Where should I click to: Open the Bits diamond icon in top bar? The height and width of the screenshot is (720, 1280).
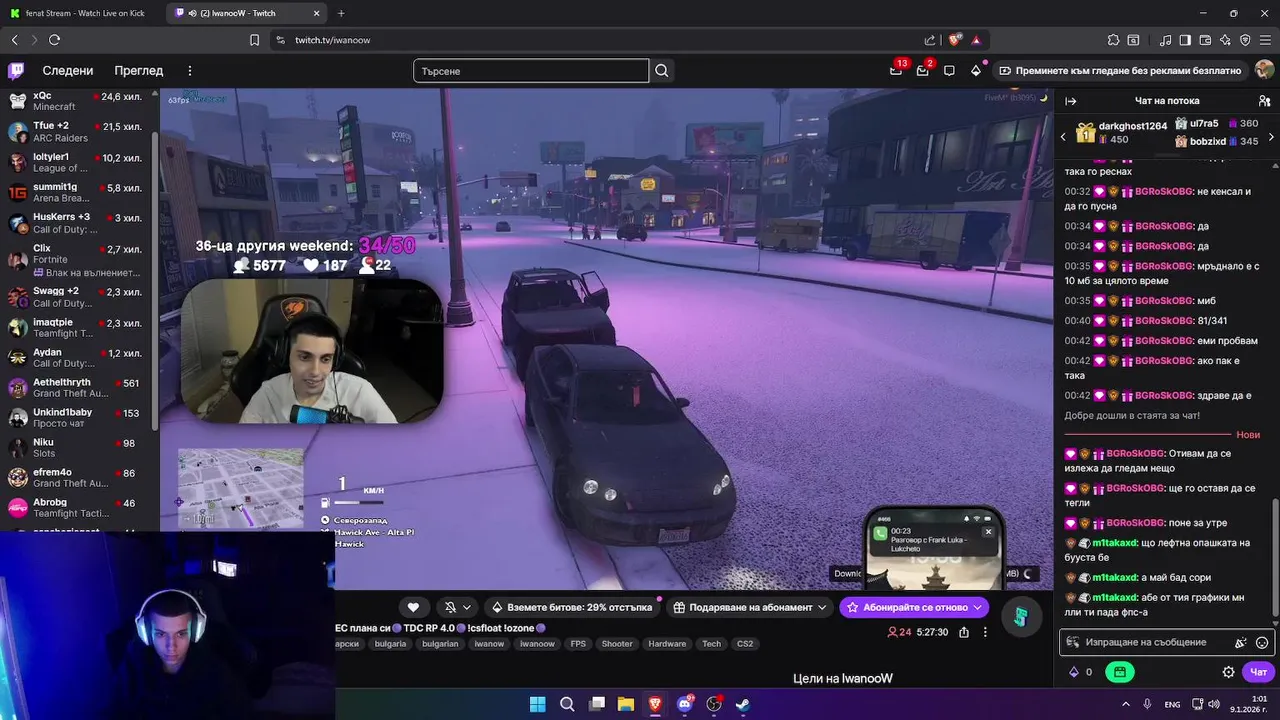pos(976,71)
